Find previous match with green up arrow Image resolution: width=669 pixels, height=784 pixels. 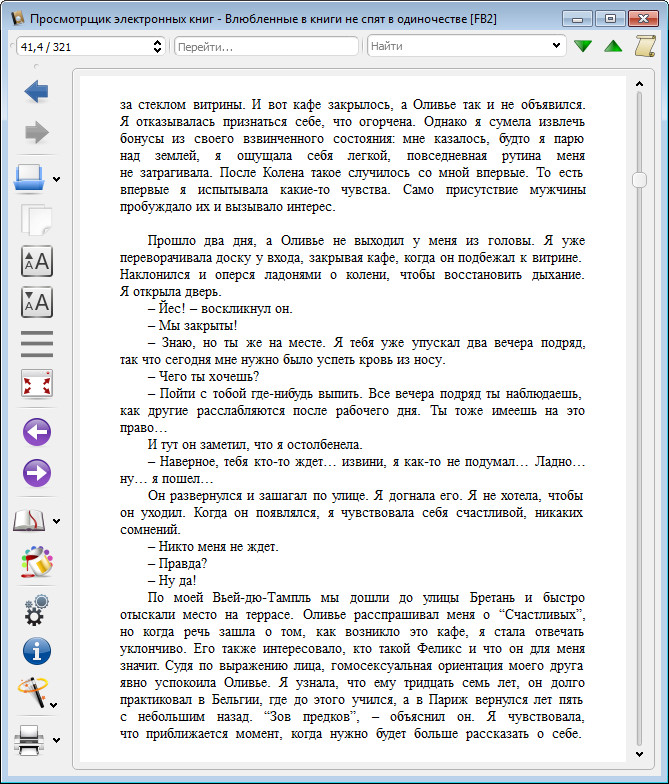pos(613,46)
